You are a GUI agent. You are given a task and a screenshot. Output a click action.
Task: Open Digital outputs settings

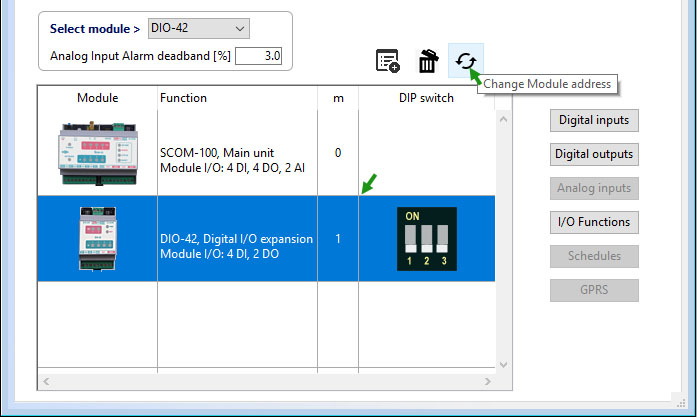click(x=594, y=154)
